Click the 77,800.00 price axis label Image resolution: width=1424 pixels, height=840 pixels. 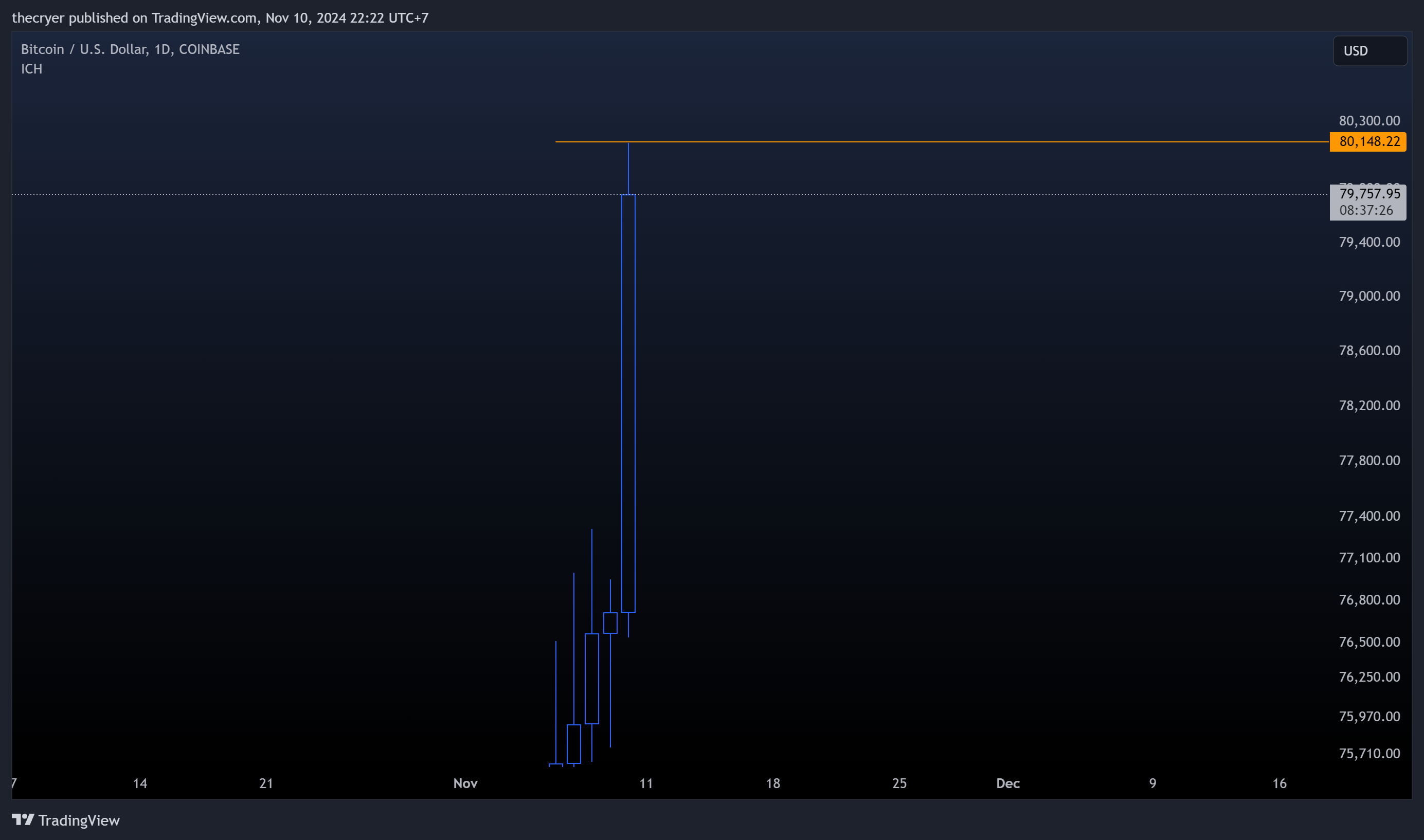(x=1369, y=460)
